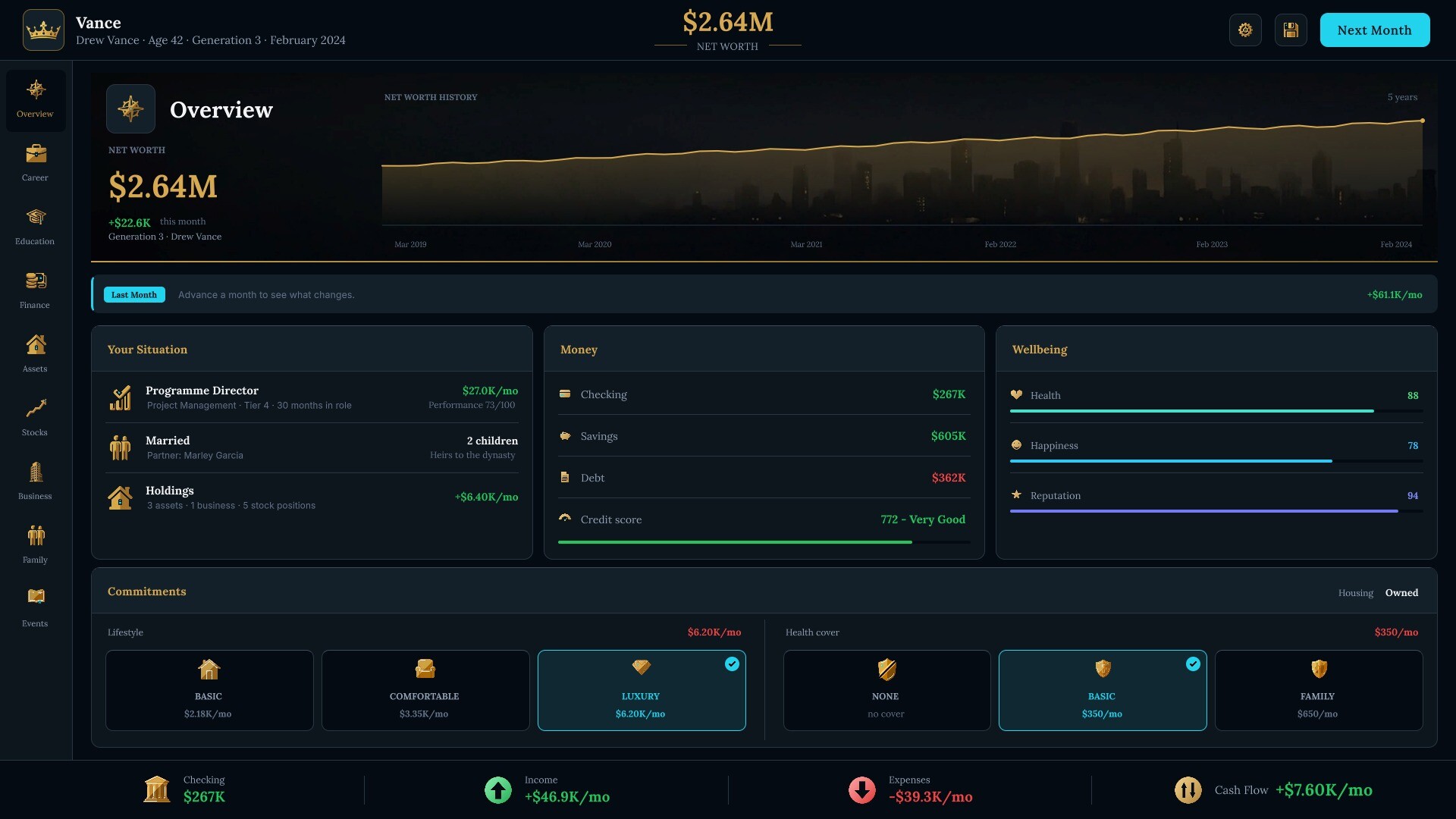Open the Programme Director career row
Screen dimensions: 1456x819
(x=312, y=397)
